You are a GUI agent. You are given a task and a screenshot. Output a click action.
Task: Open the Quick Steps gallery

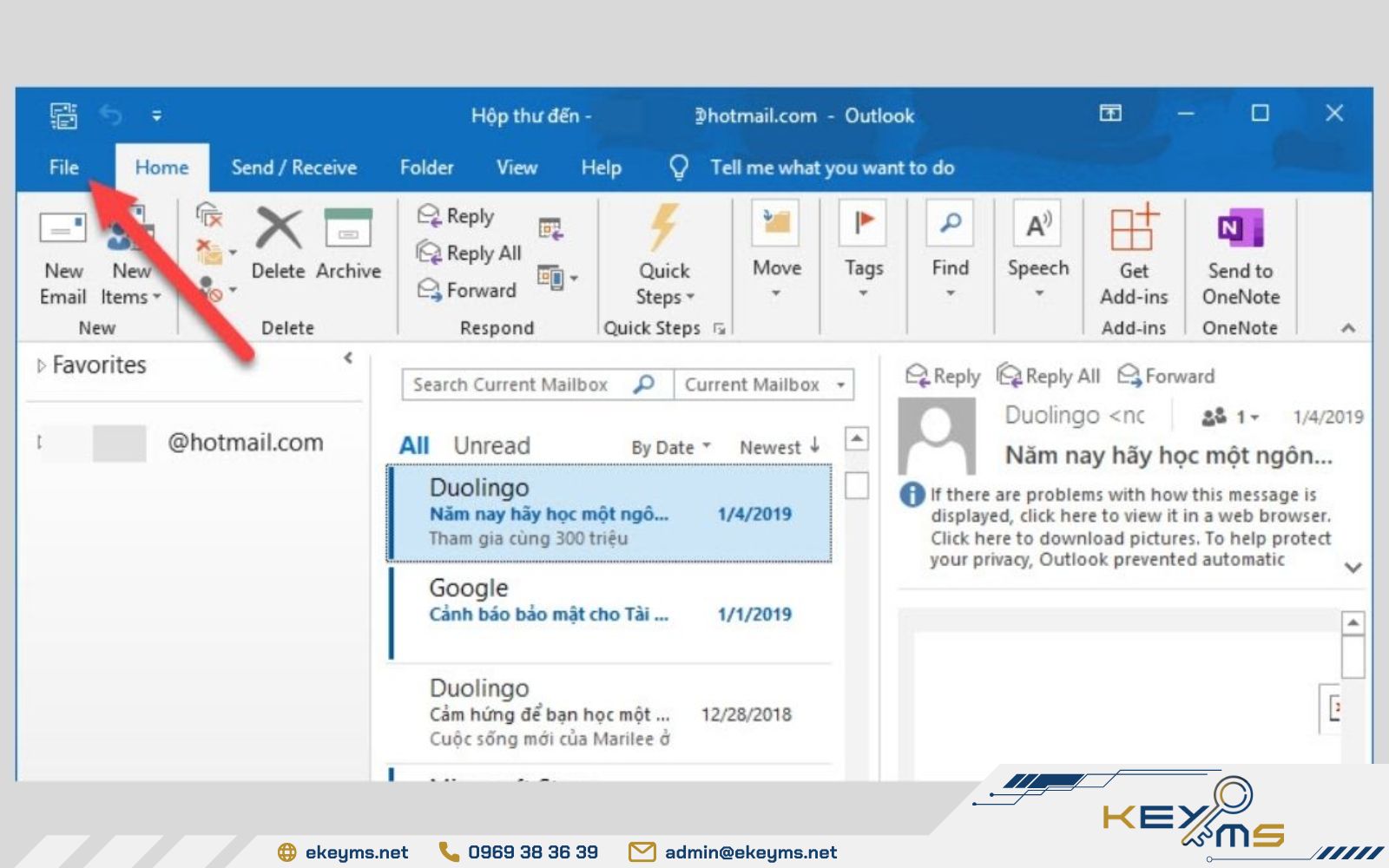[664, 256]
